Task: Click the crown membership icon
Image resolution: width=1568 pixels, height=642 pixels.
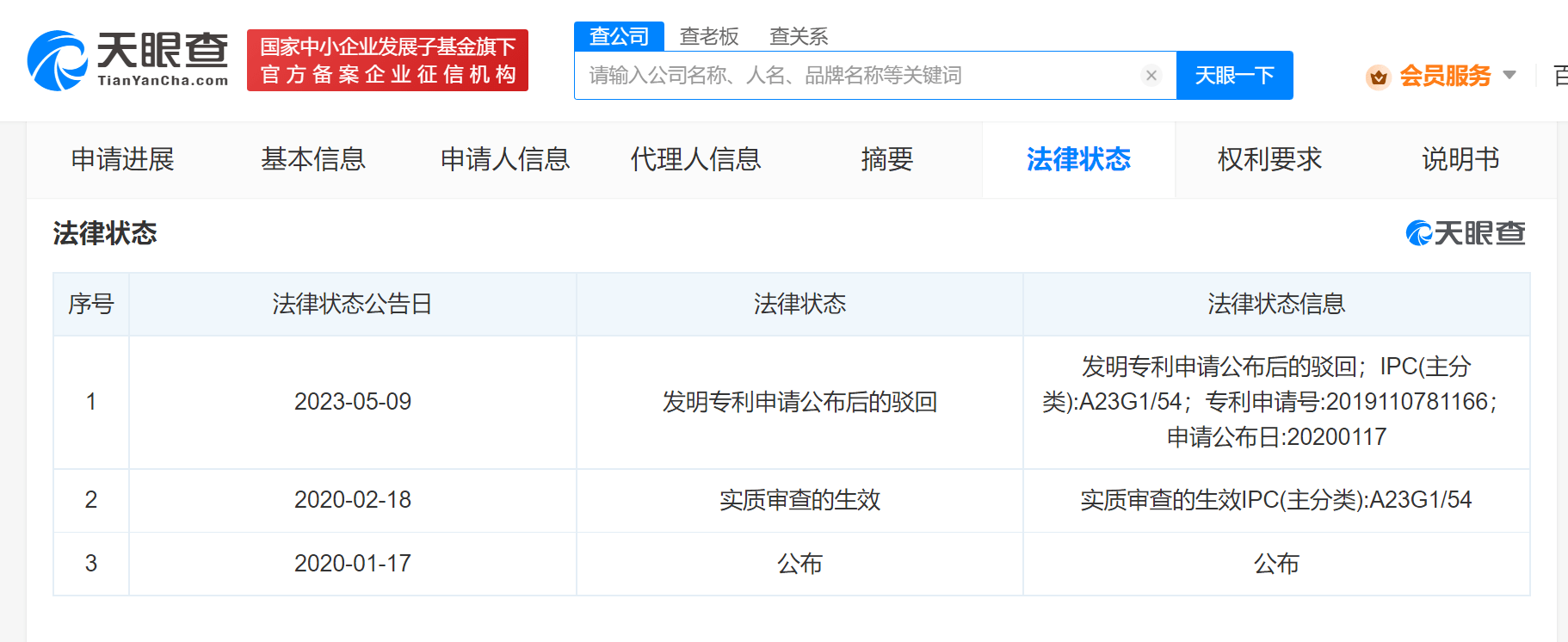Action: [1378, 77]
